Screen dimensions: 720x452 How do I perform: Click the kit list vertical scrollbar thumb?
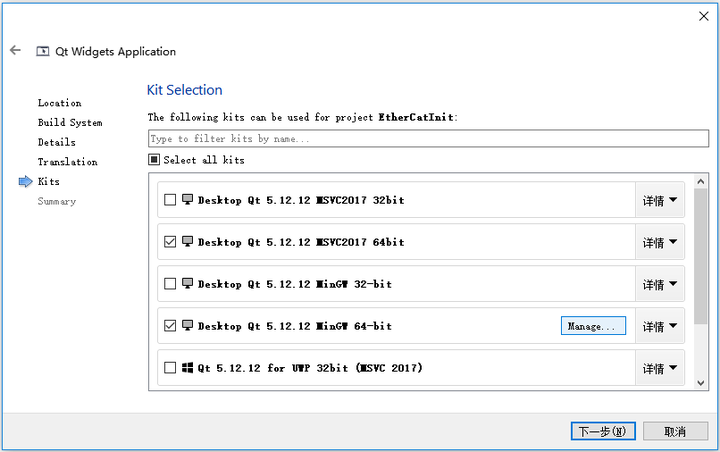(700, 256)
